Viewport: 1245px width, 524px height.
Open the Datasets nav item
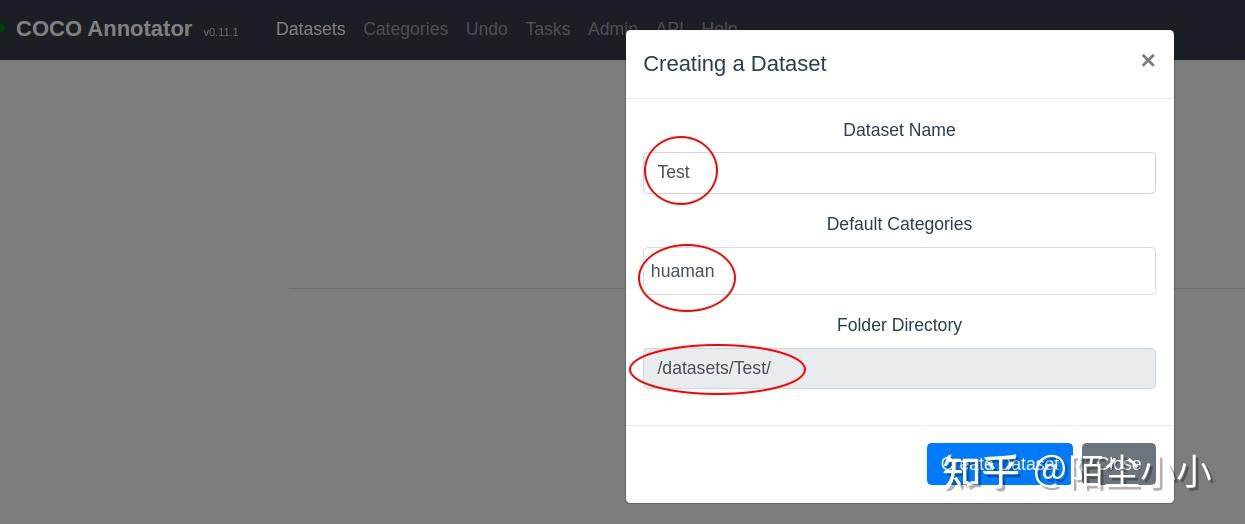(x=310, y=29)
